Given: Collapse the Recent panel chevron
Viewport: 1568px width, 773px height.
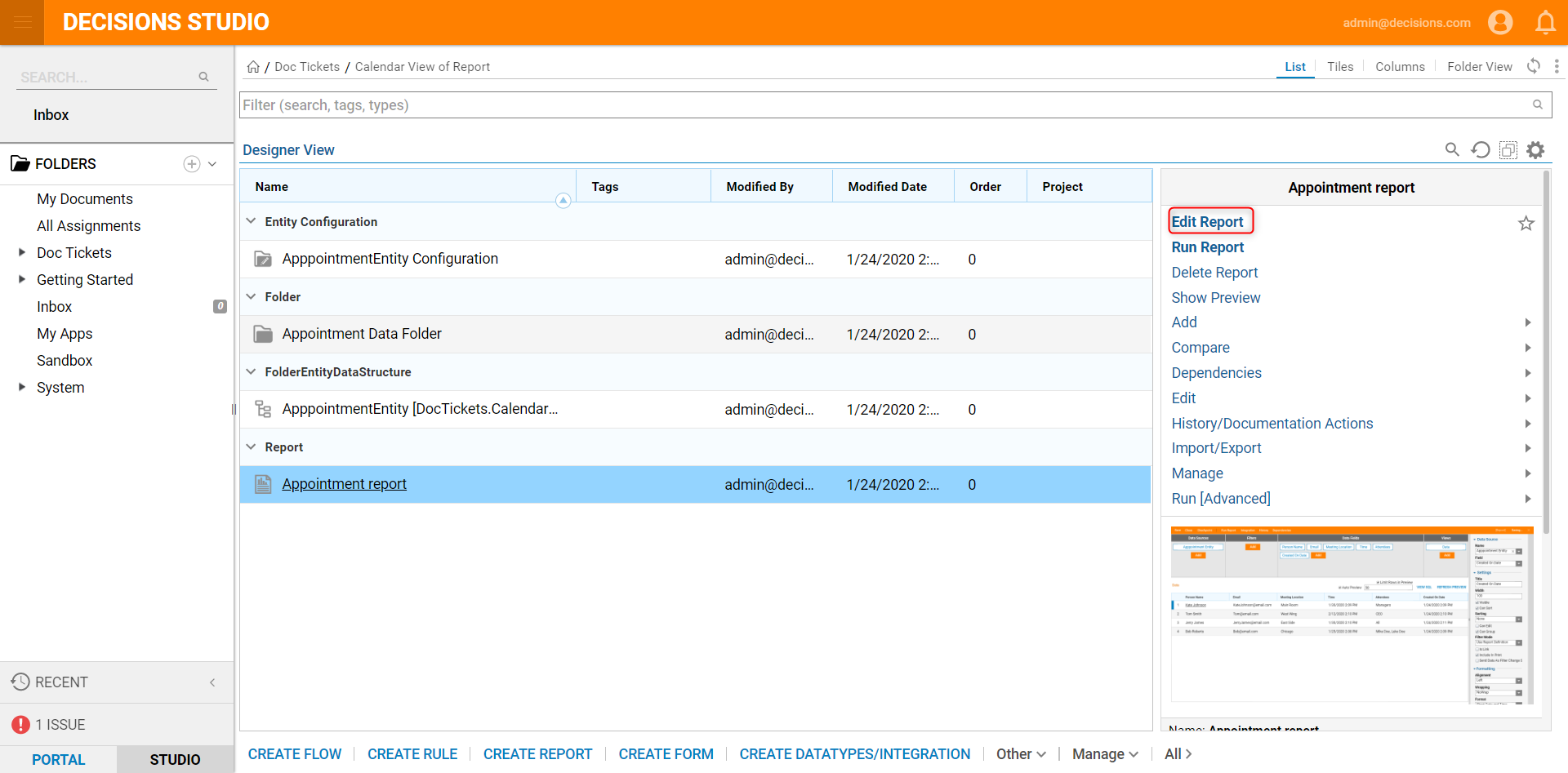Looking at the screenshot, I should 212,682.
